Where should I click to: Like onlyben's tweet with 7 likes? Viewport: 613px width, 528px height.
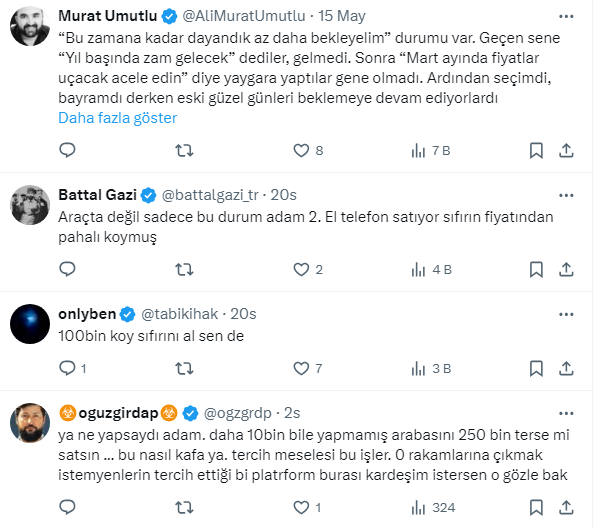pos(300,368)
